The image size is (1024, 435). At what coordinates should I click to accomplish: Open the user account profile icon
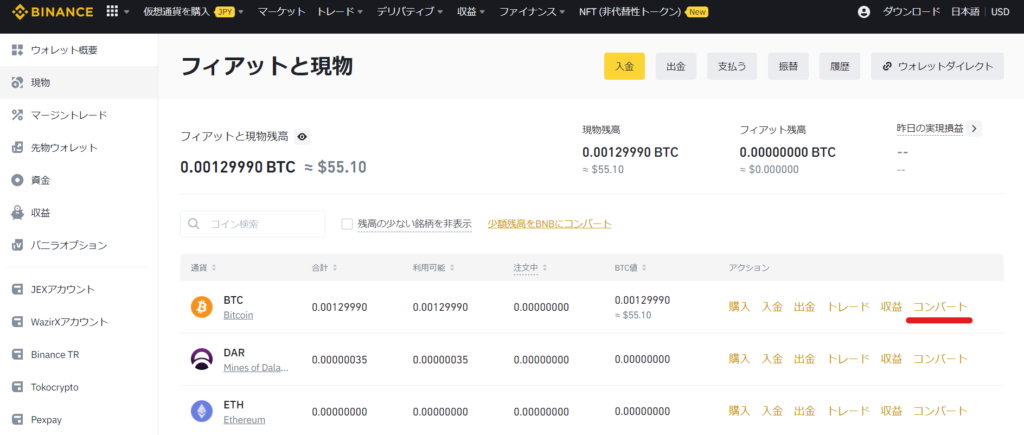pyautogui.click(x=864, y=12)
